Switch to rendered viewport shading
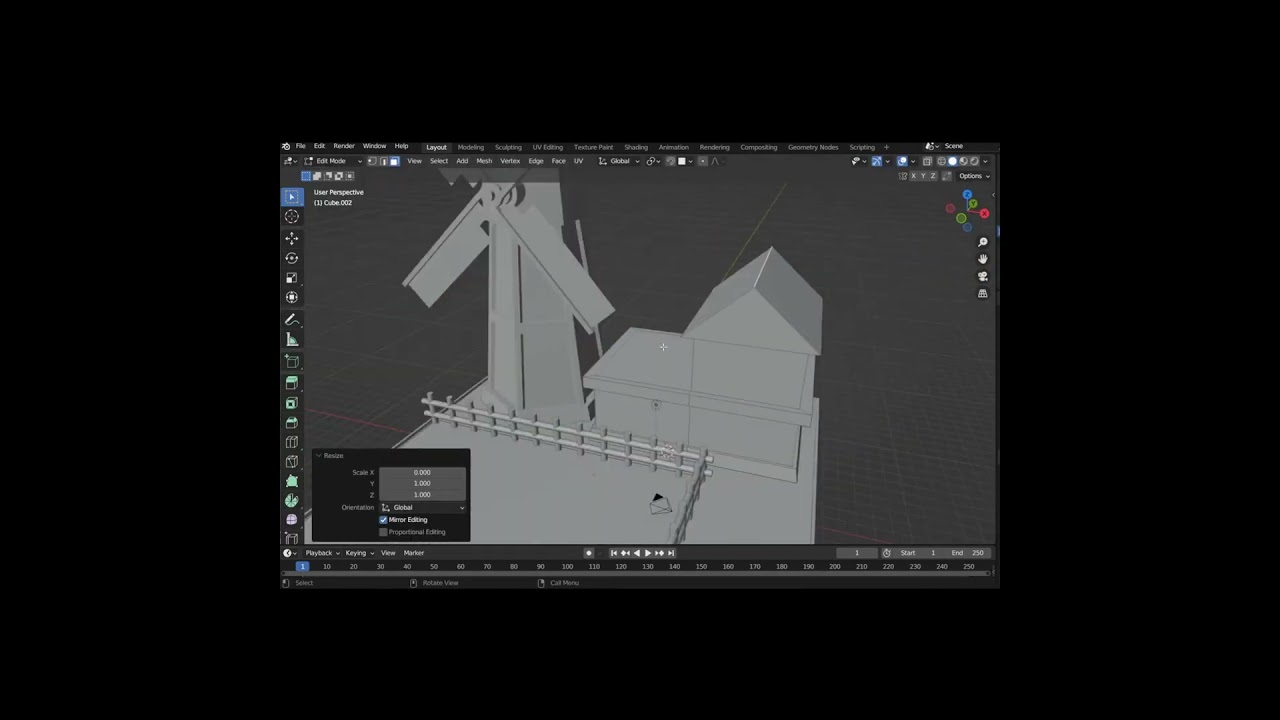This screenshot has height=720, width=1280. 974,161
